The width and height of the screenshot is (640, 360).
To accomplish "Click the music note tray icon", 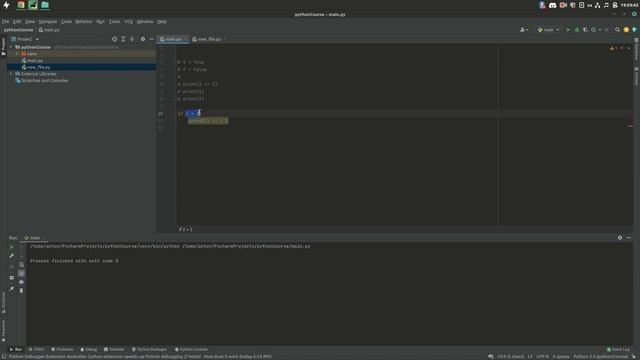I will [x=606, y=5].
